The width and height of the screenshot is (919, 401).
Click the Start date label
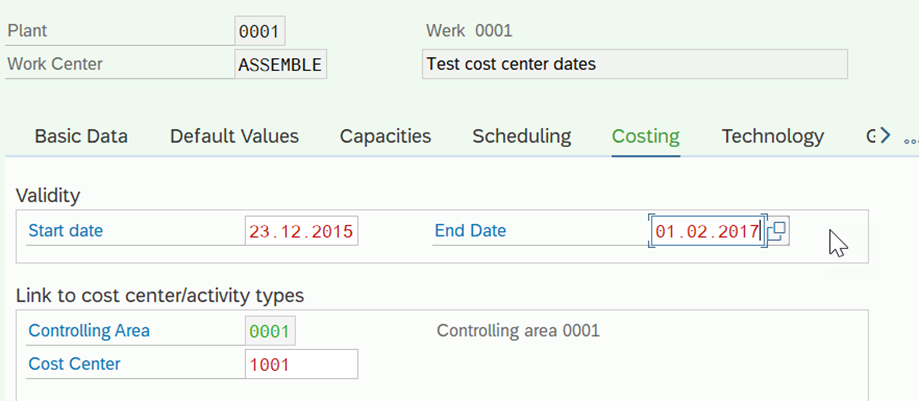(x=66, y=230)
